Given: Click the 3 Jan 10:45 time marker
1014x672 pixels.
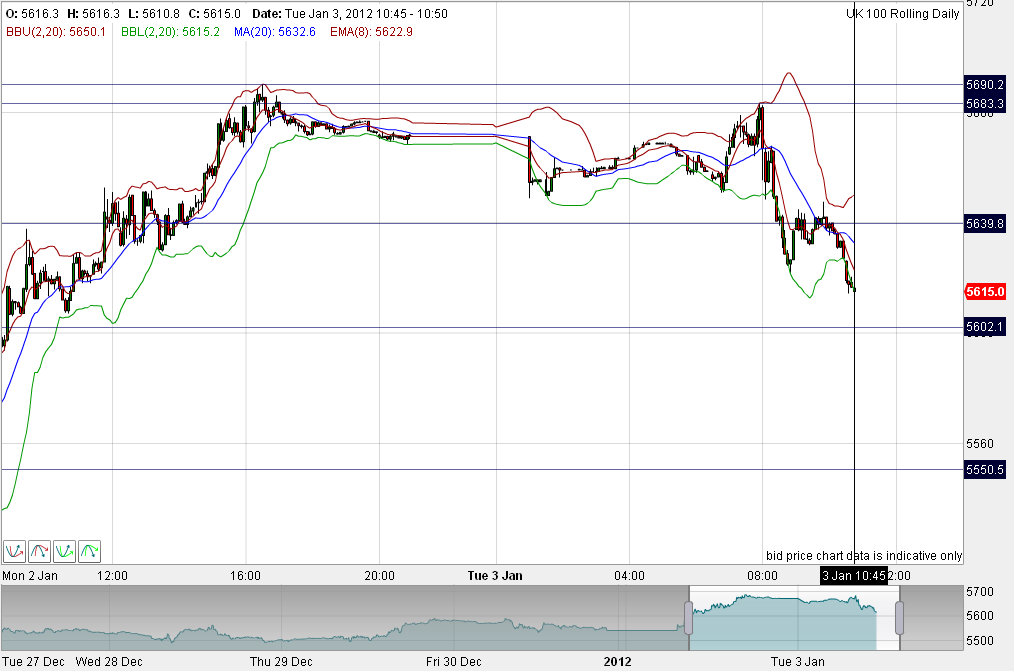Looking at the screenshot, I should click(x=852, y=575).
